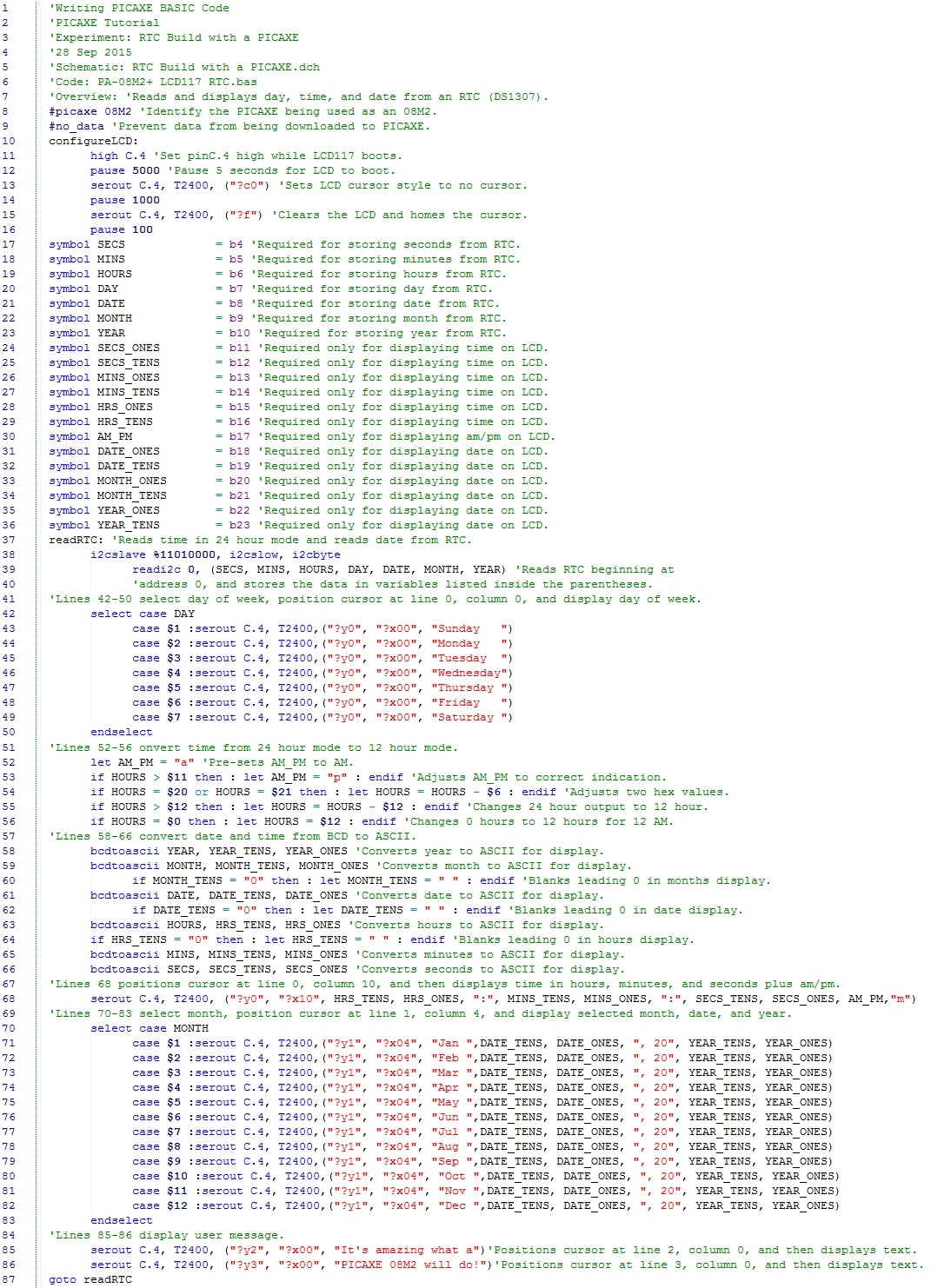Click line number 1 in the gutter
931x1288 pixels.
click(x=5, y=8)
